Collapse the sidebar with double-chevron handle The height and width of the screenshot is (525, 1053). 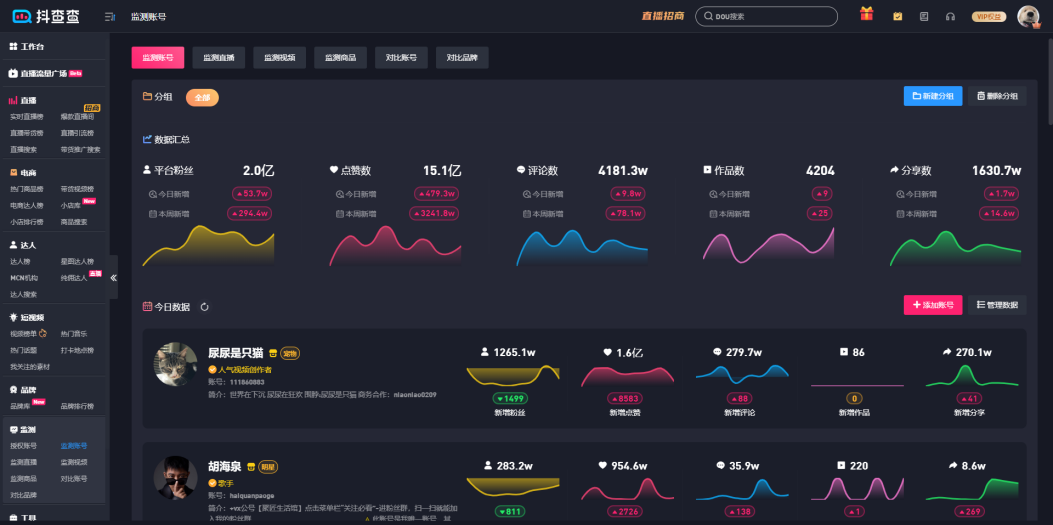click(113, 277)
